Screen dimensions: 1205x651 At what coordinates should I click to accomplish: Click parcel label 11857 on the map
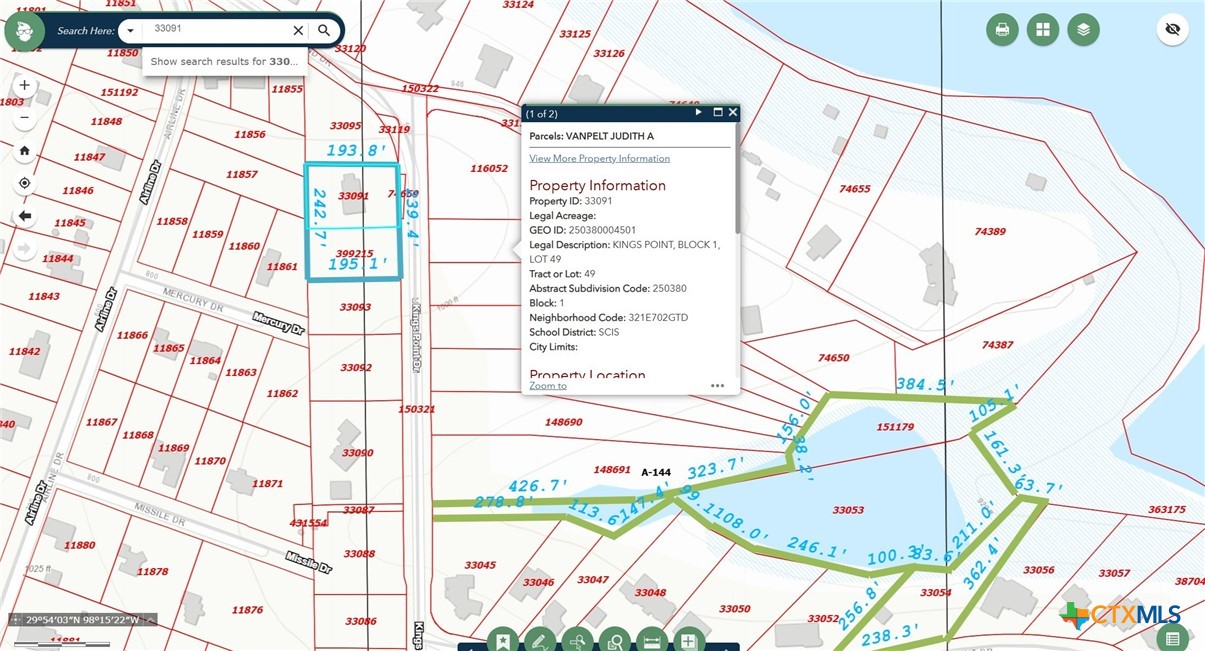click(x=242, y=174)
